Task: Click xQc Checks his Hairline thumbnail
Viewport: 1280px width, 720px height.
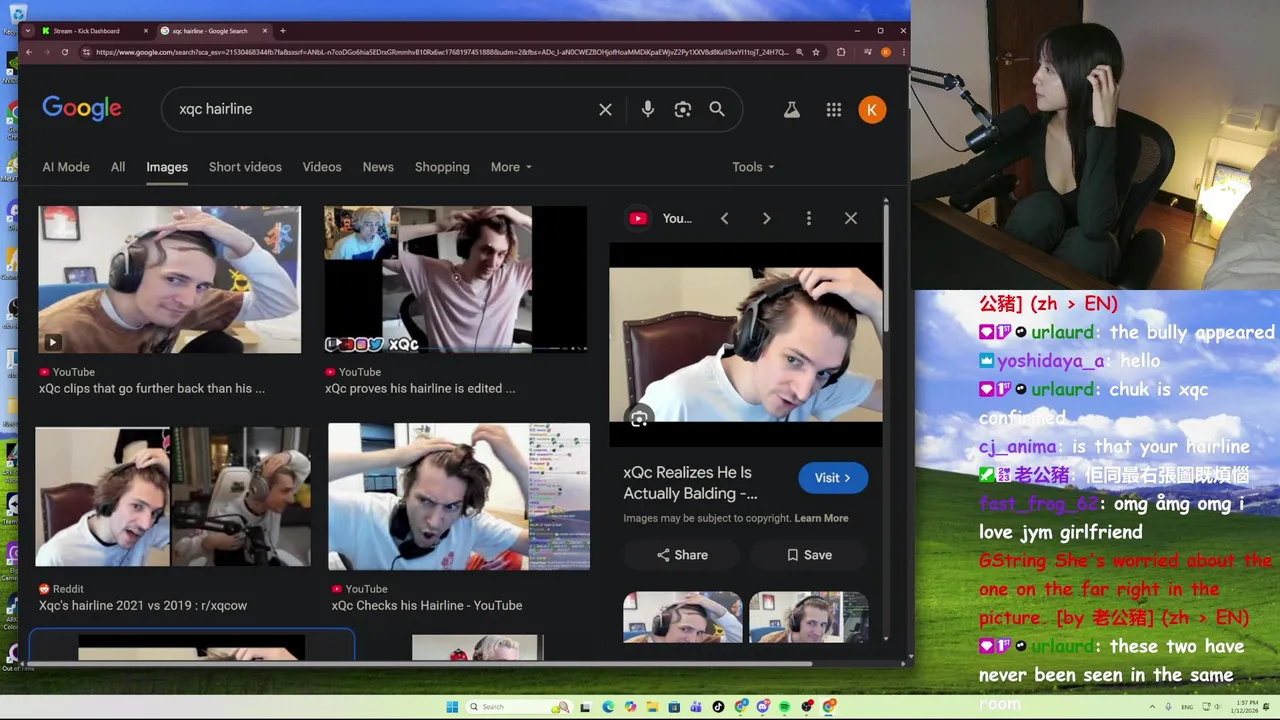Action: (x=459, y=496)
